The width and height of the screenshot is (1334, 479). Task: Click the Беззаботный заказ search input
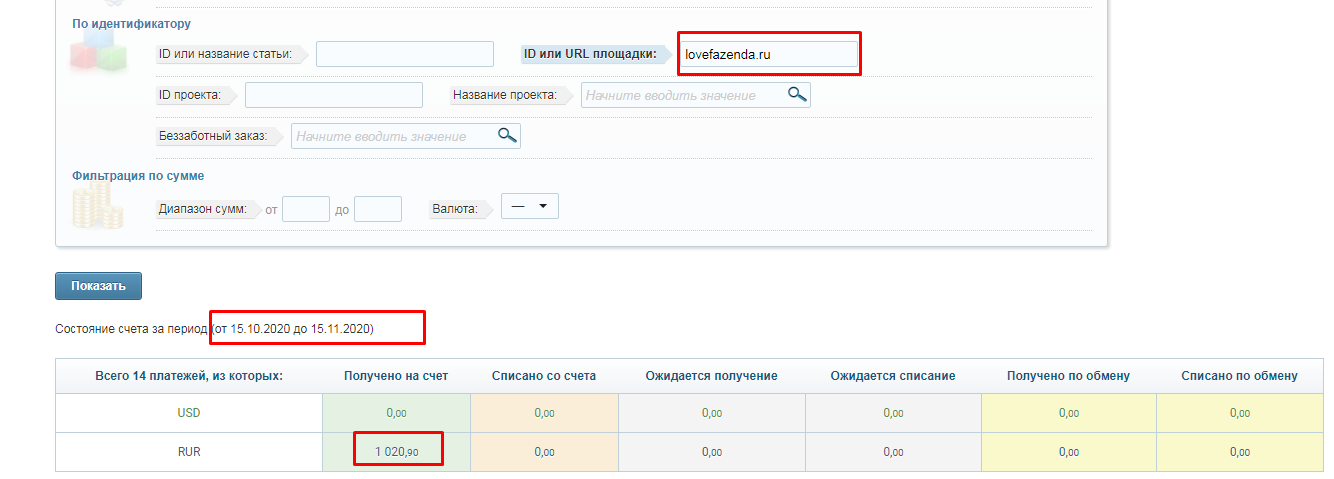point(394,136)
